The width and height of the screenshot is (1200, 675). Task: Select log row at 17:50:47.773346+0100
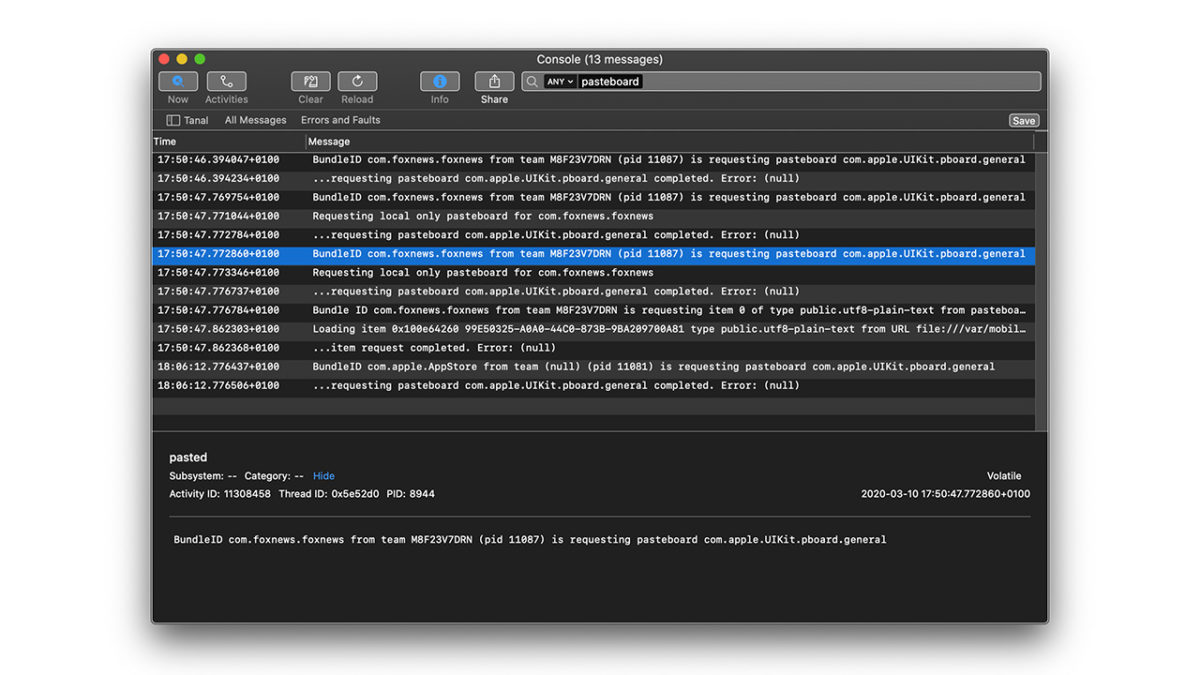click(594, 273)
